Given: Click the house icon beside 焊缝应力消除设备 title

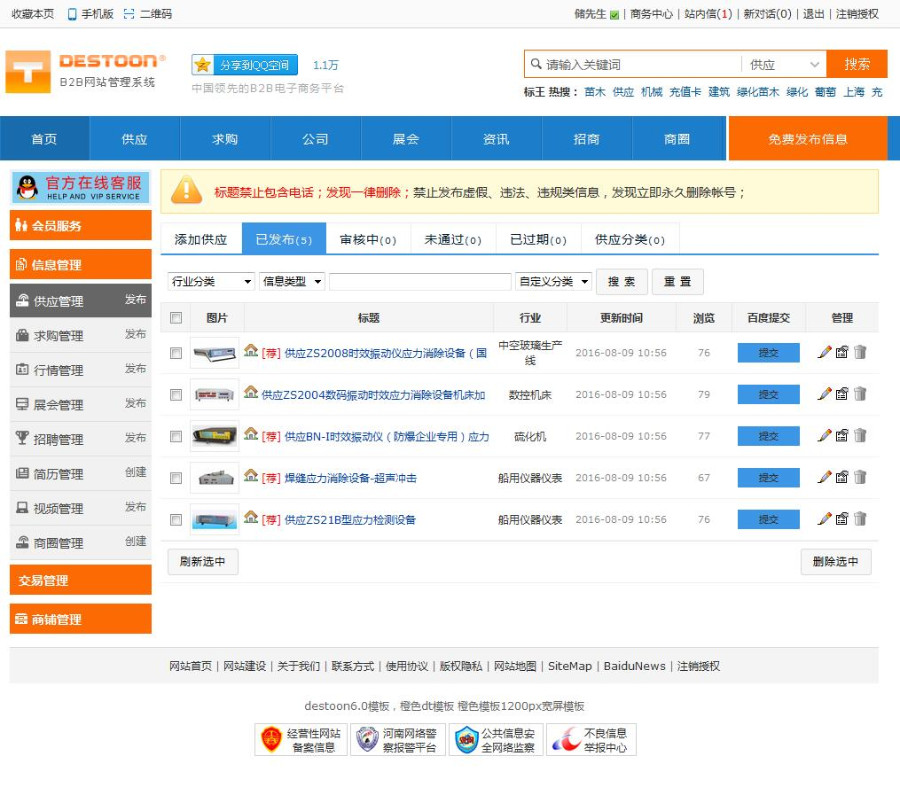Looking at the screenshot, I should pos(251,477).
